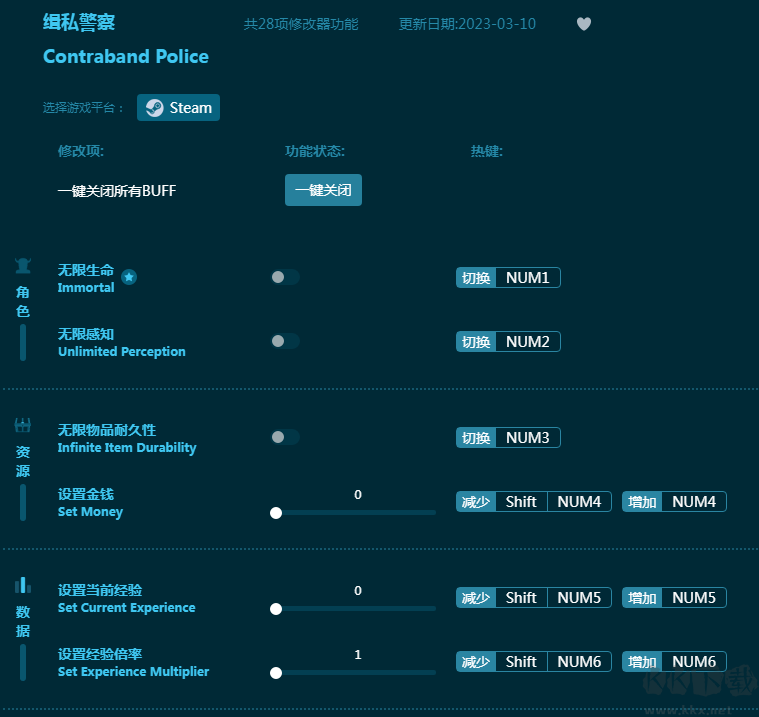This screenshot has width=759, height=717.
Task: Click the heart favorite icon
Action: (584, 24)
